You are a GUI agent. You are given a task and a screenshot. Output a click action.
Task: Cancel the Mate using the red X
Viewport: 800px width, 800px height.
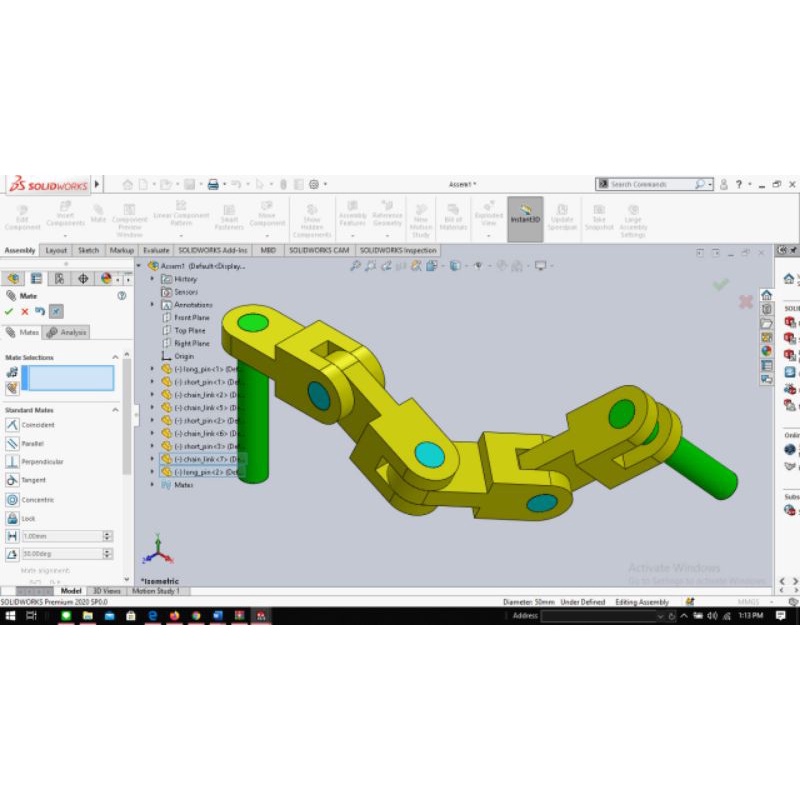(24, 311)
